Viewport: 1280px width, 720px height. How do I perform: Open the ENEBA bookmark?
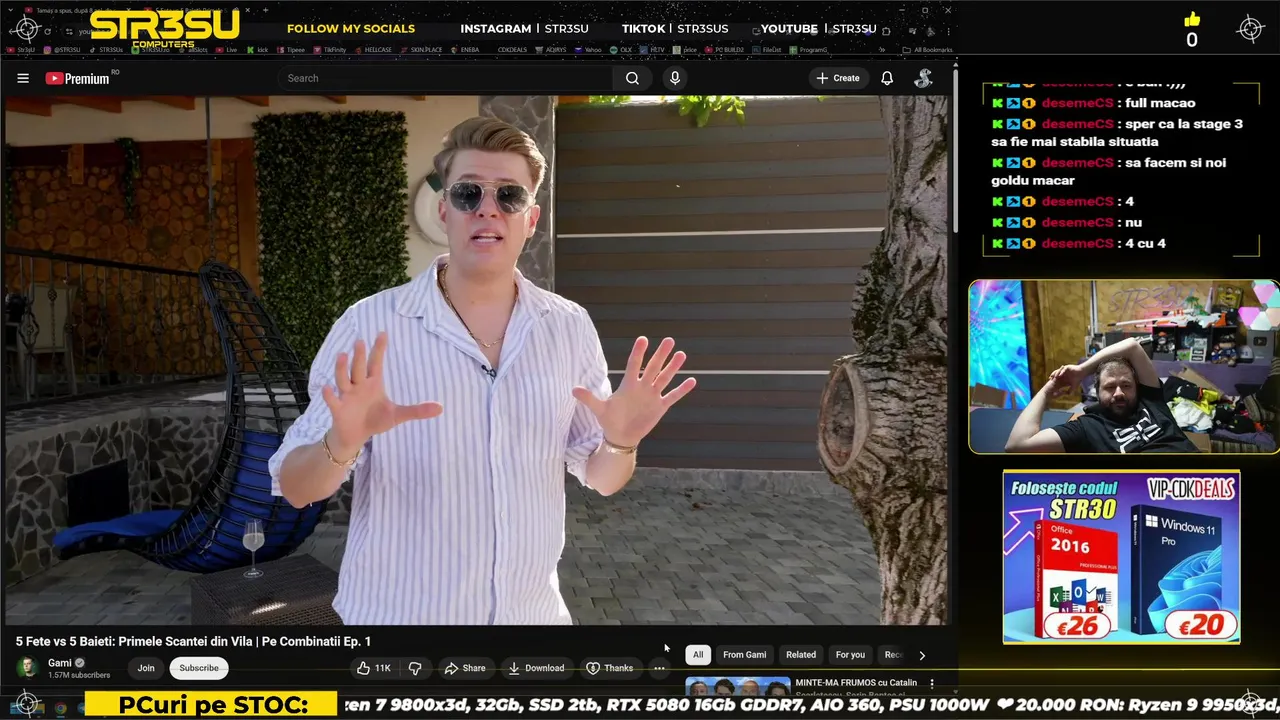coord(464,49)
